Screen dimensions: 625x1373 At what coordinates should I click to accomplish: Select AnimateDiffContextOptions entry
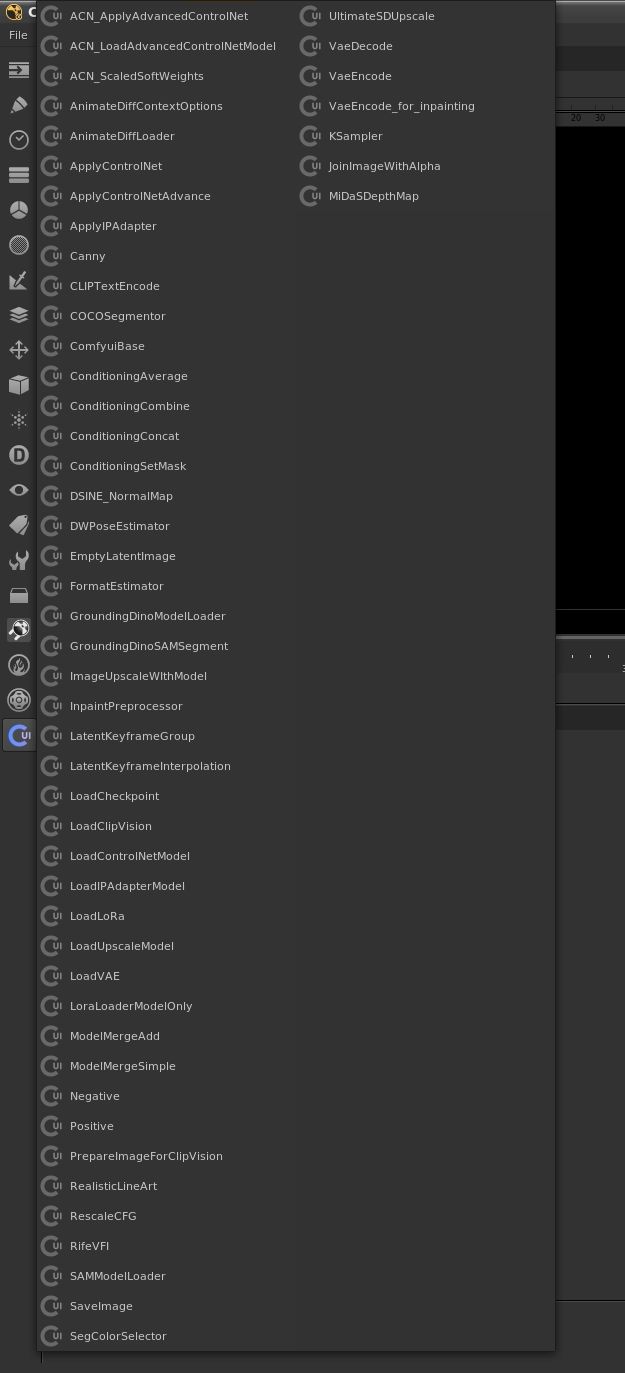[x=146, y=106]
